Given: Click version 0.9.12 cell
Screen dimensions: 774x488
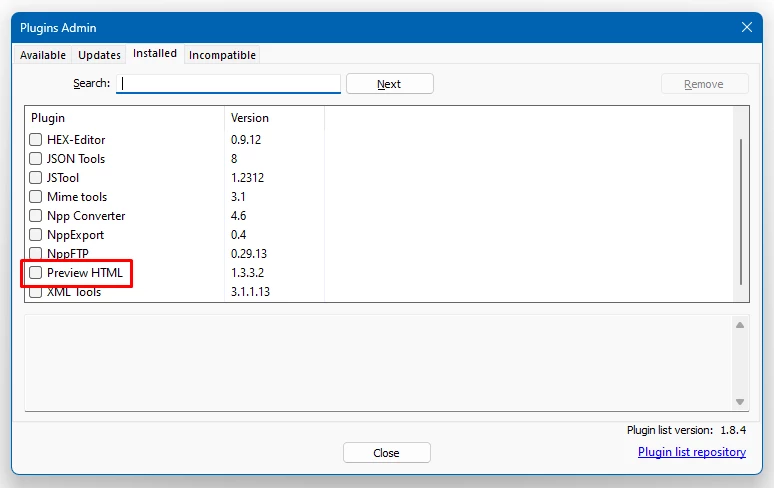Looking at the screenshot, I should [x=246, y=140].
